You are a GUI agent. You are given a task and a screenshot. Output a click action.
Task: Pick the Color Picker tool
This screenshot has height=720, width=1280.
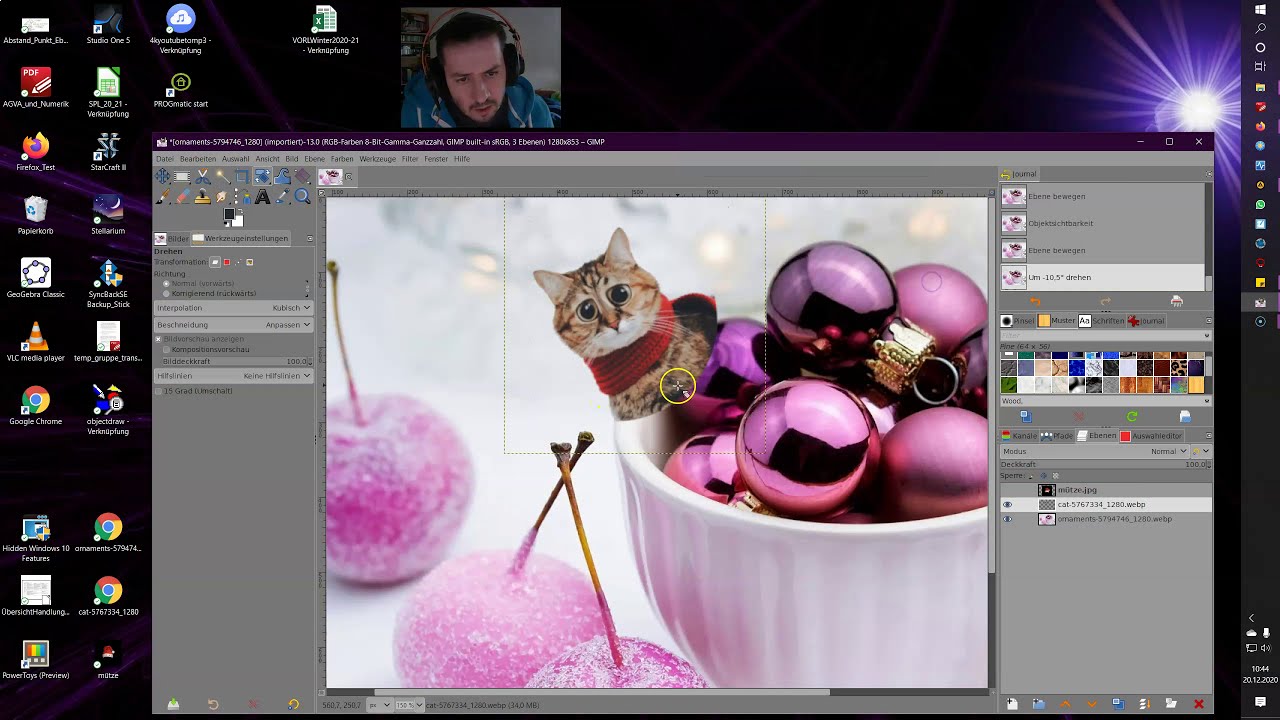pyautogui.click(x=282, y=197)
